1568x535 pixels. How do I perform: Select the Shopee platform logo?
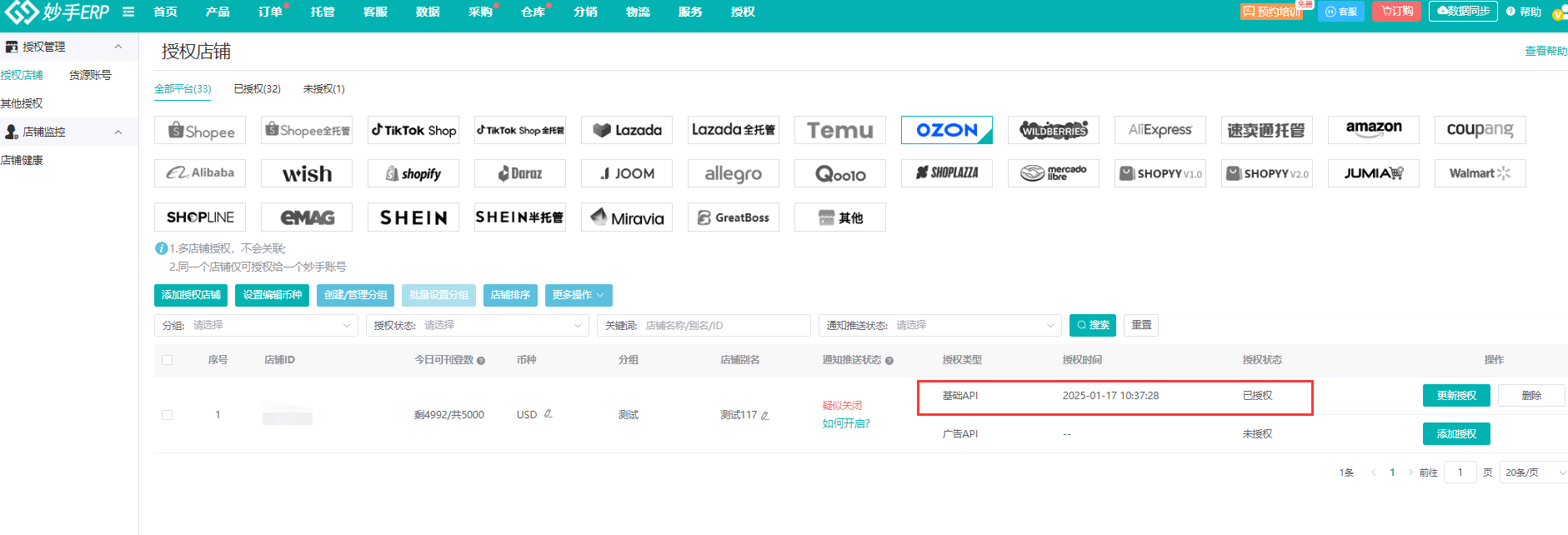point(200,131)
